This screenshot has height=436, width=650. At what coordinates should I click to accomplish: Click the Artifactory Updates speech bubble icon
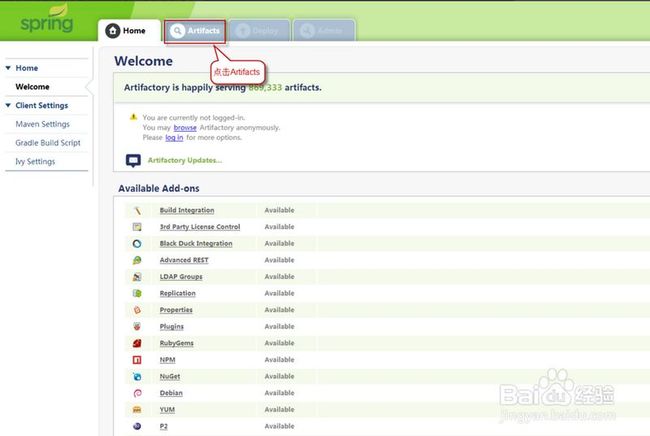pyautogui.click(x=133, y=160)
